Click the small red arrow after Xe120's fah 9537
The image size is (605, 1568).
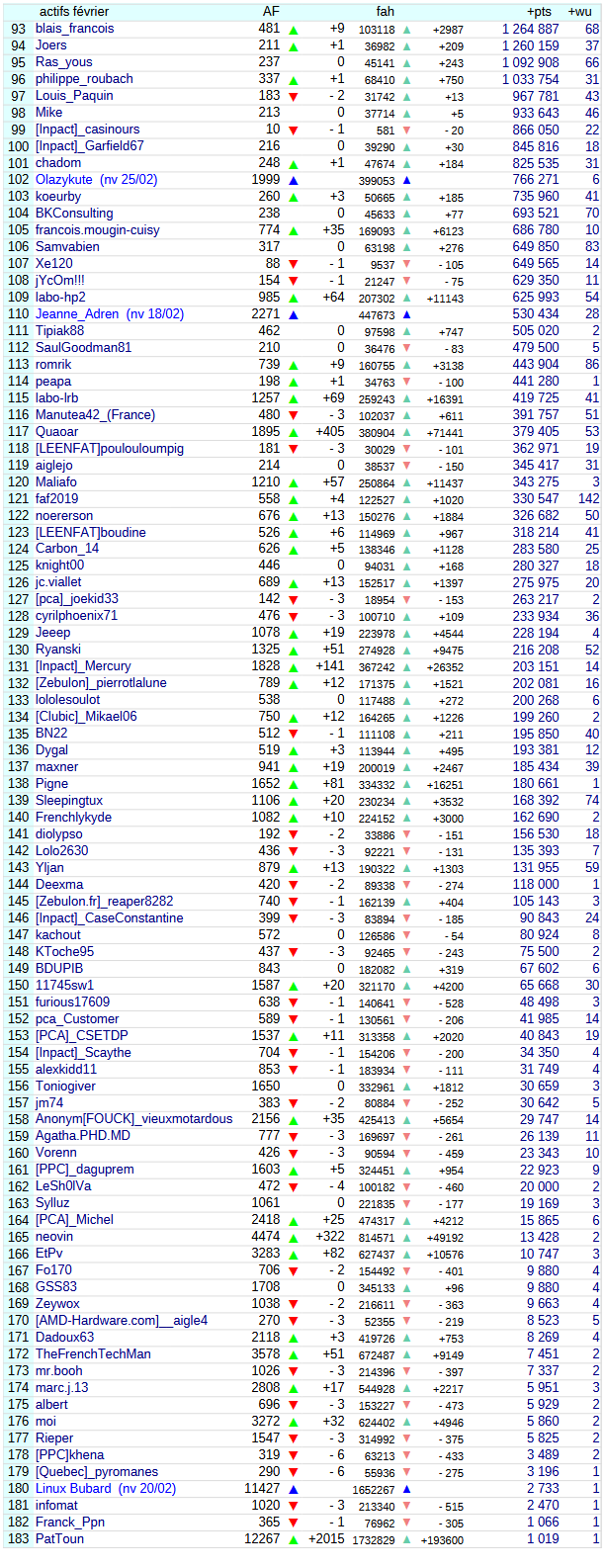[x=406, y=265]
